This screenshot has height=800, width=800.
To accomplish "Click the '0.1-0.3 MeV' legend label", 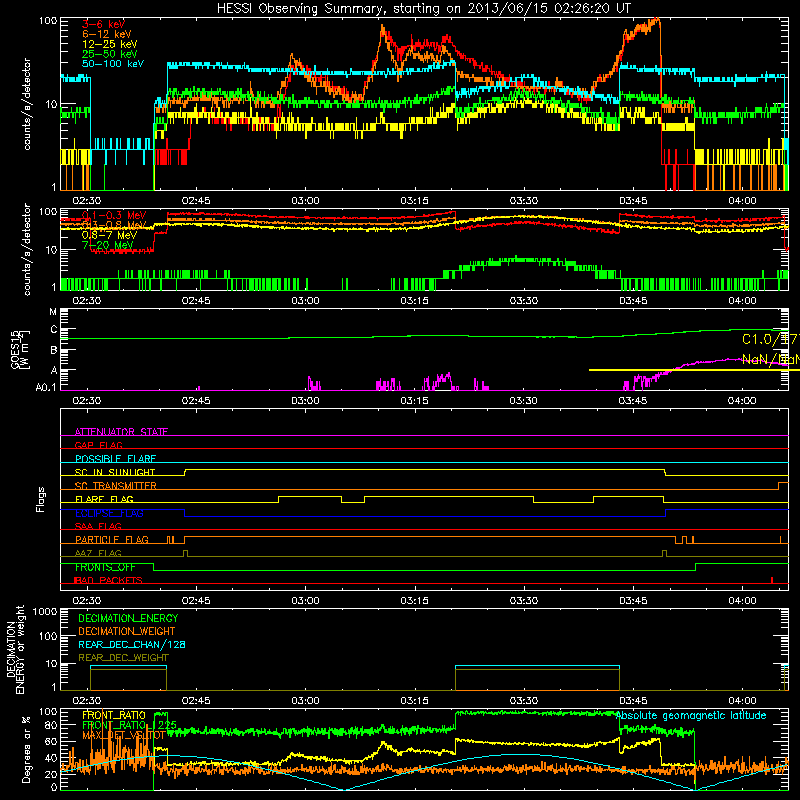I will [114, 215].
